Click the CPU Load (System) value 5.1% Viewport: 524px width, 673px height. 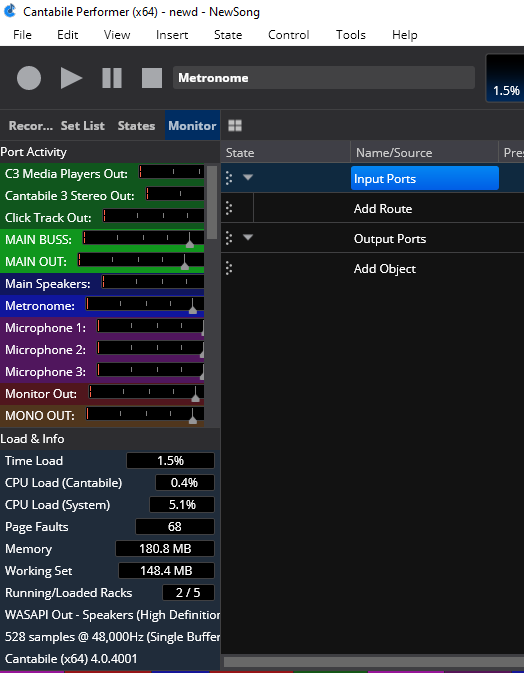(182, 505)
